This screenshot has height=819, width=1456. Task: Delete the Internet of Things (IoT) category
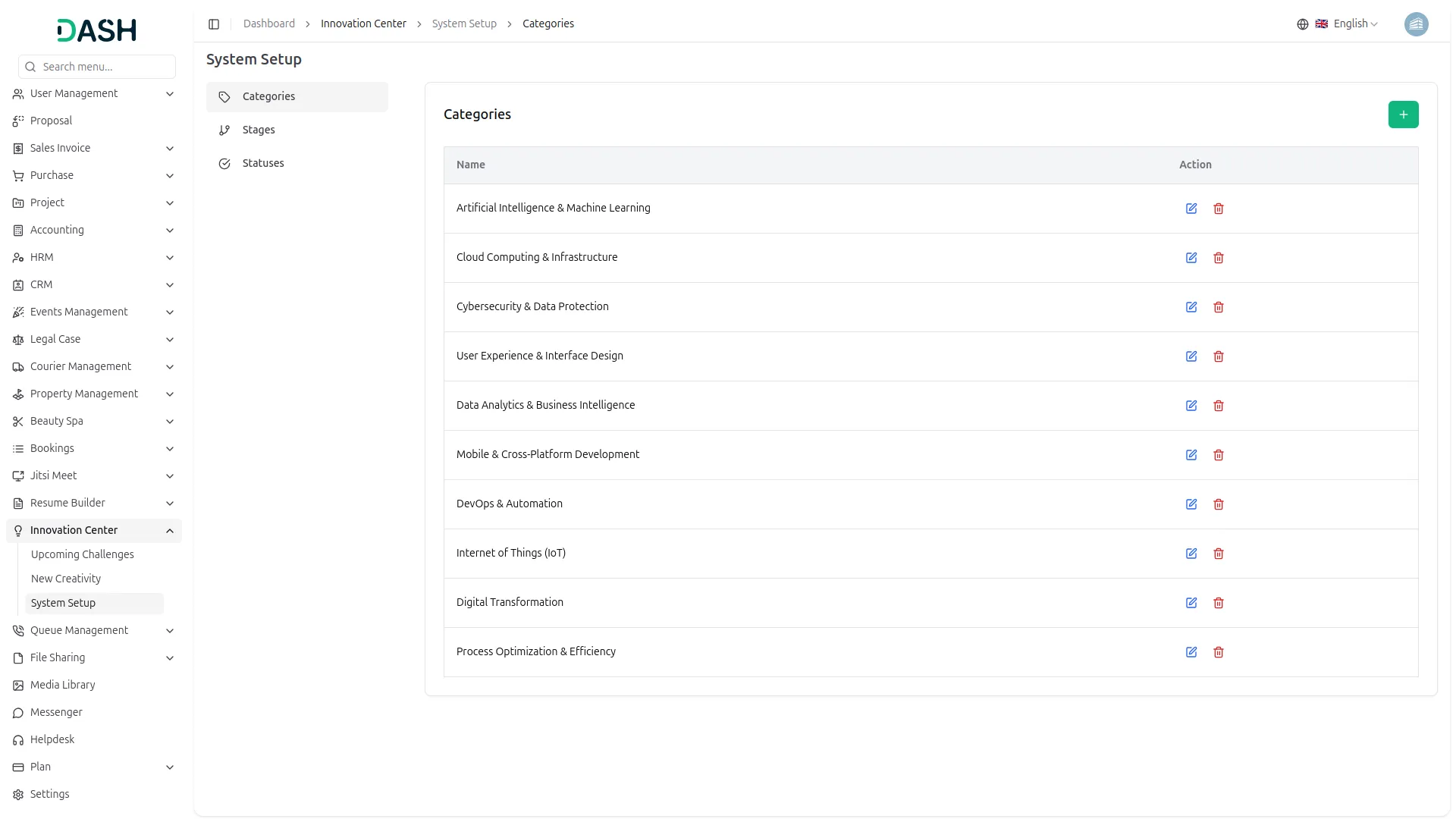[x=1219, y=554]
